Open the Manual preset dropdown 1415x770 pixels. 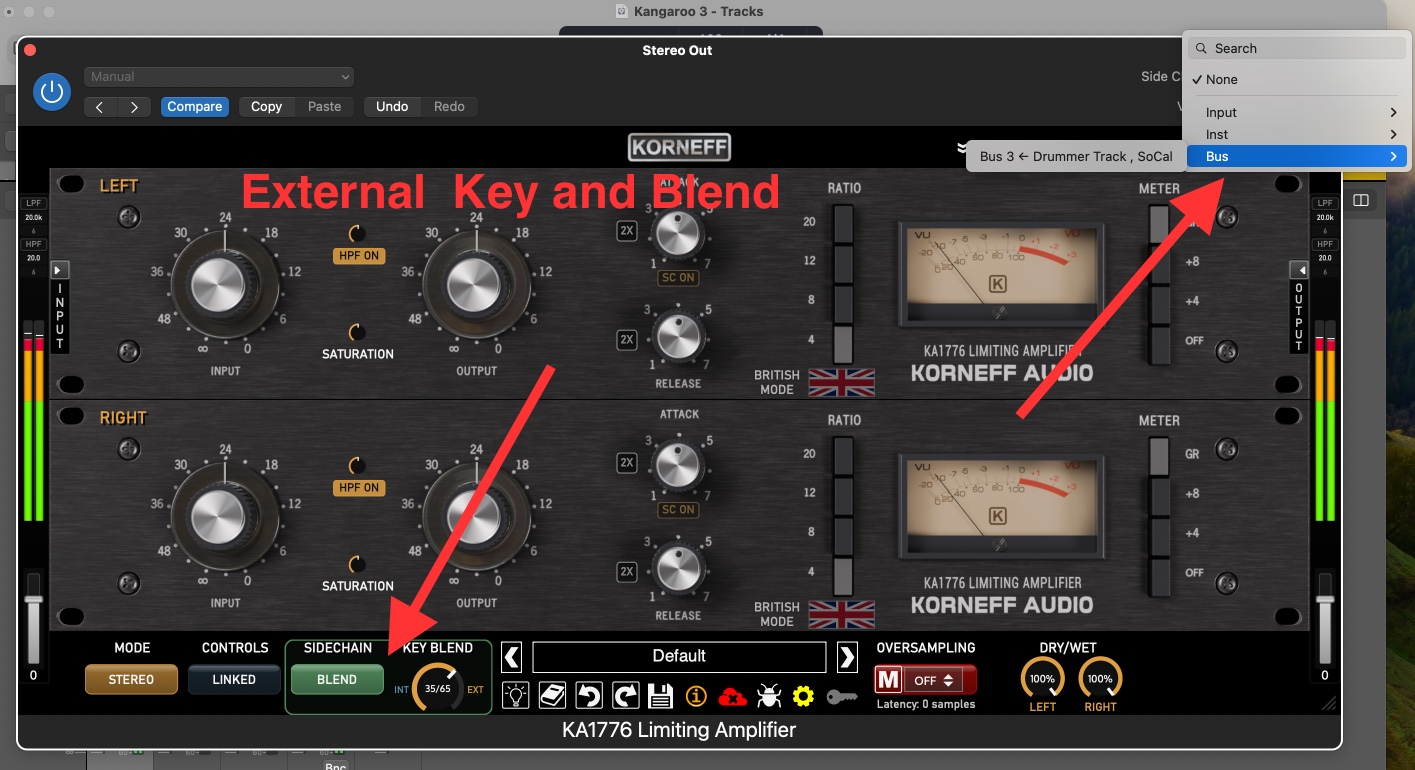(220, 77)
